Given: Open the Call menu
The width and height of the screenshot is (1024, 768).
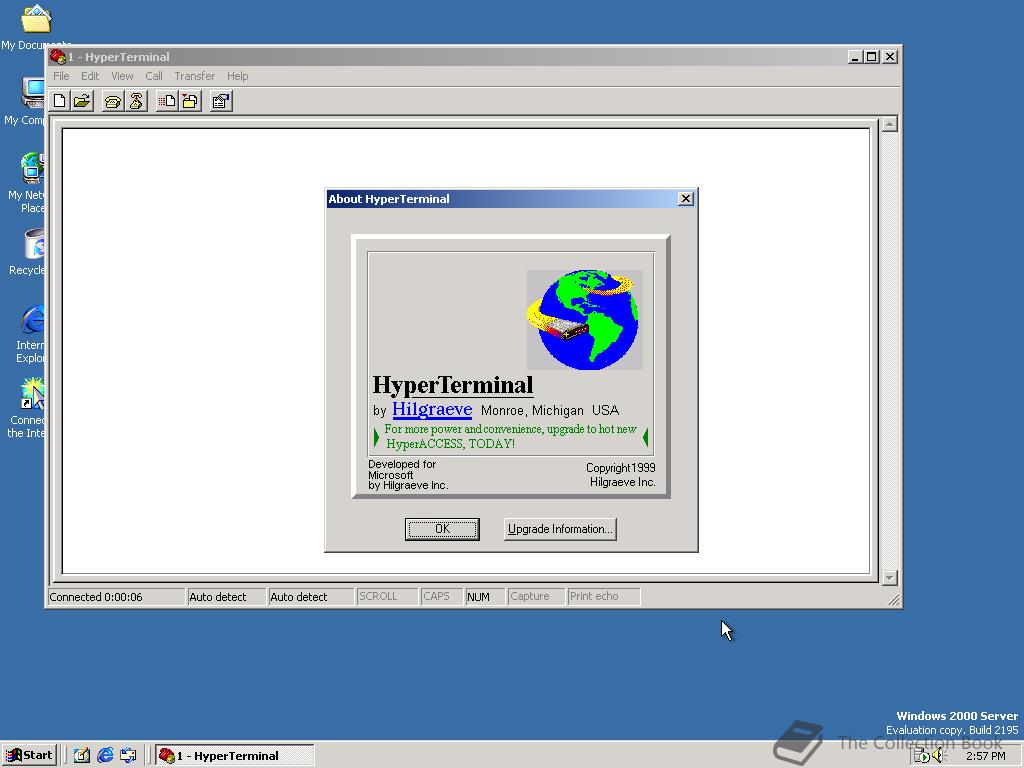Looking at the screenshot, I should [153, 76].
